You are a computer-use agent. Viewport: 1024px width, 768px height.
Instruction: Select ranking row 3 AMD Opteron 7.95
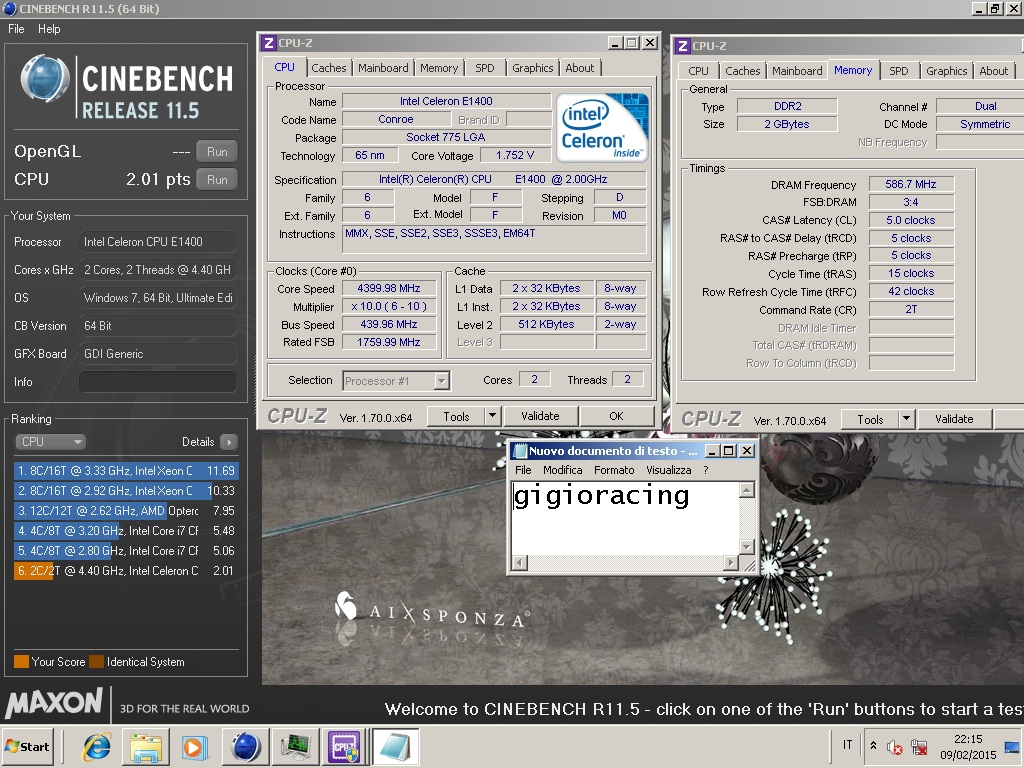pyautogui.click(x=126, y=511)
